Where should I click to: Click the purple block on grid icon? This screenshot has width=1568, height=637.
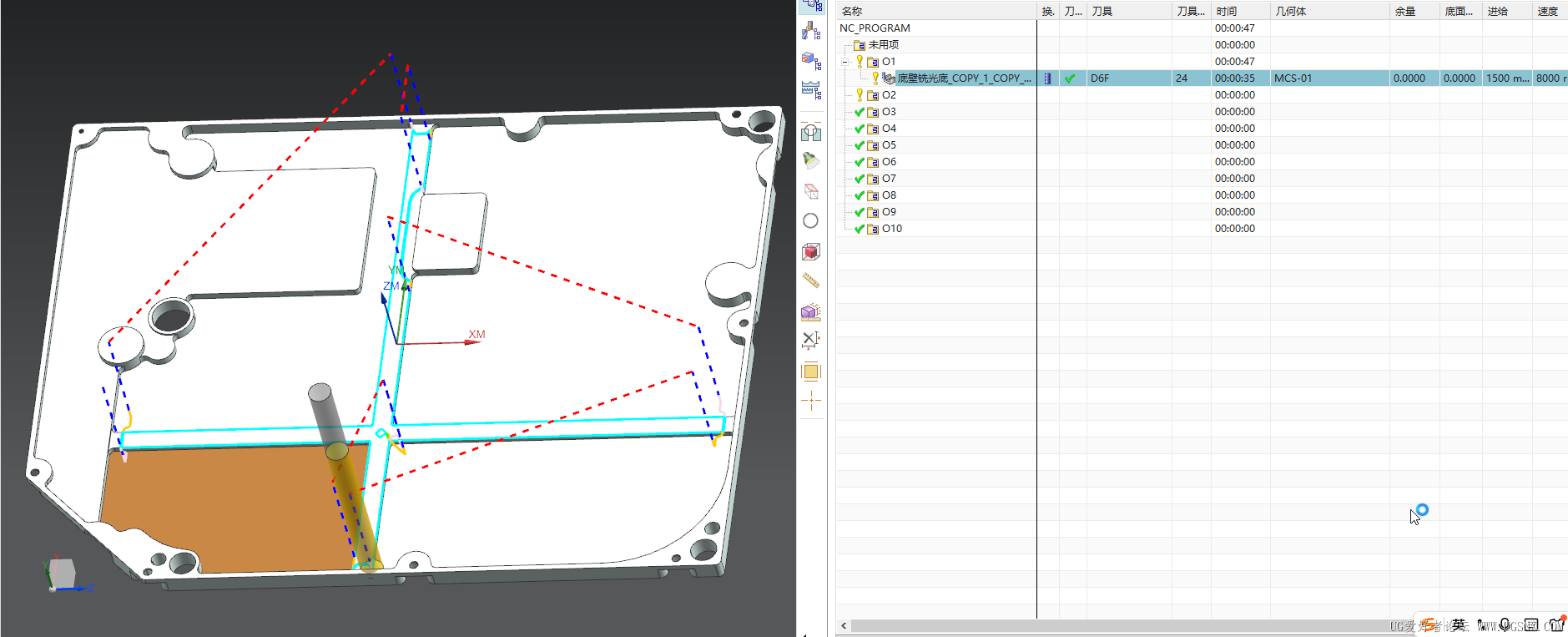(810, 312)
